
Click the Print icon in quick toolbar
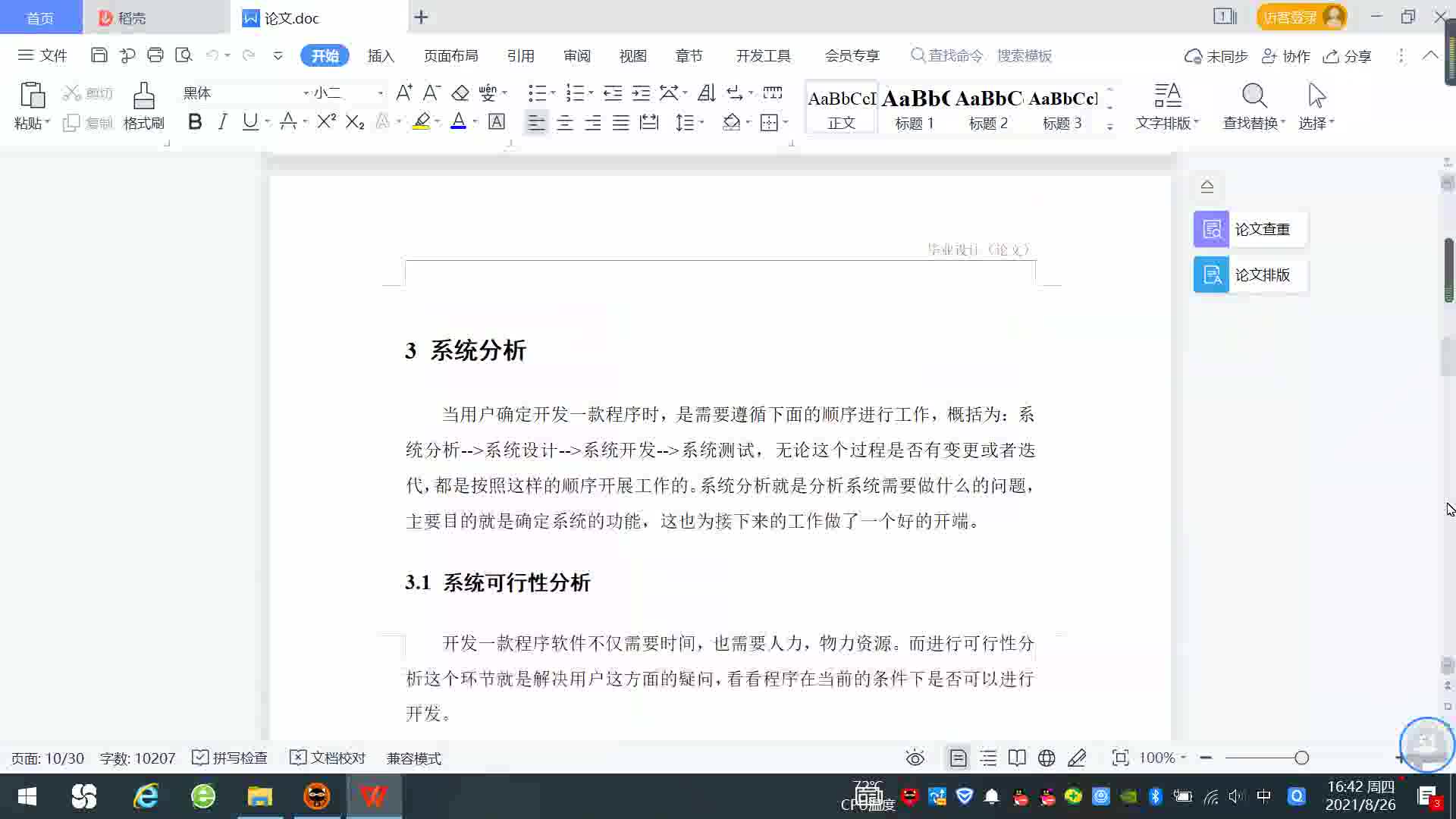[155, 55]
